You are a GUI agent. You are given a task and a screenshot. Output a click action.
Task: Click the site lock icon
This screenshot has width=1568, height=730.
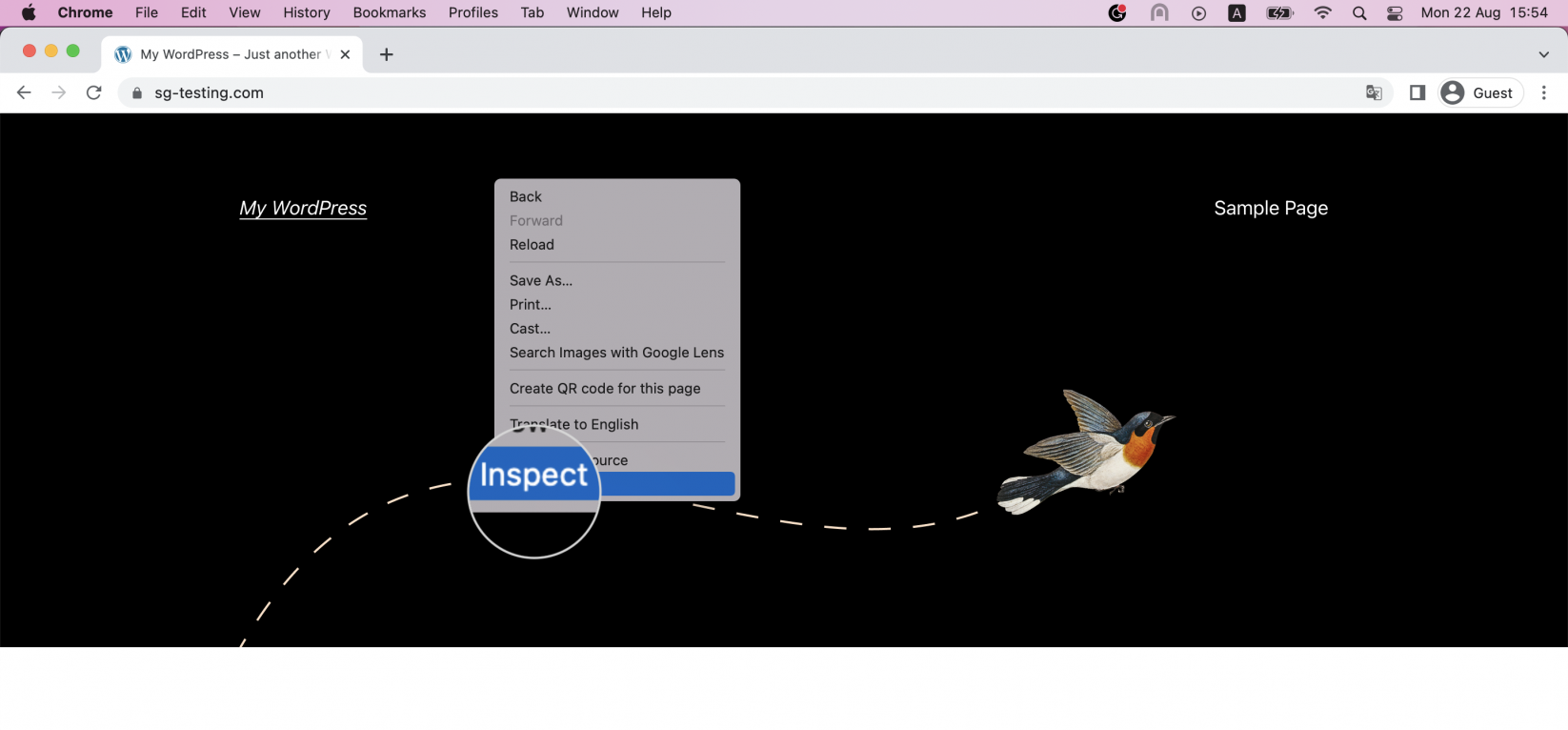(137, 92)
